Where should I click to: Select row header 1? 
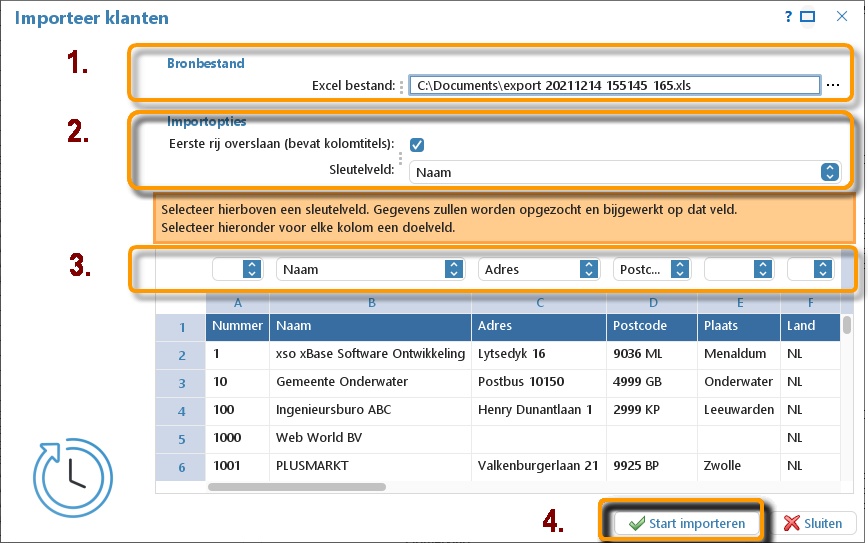click(x=181, y=327)
